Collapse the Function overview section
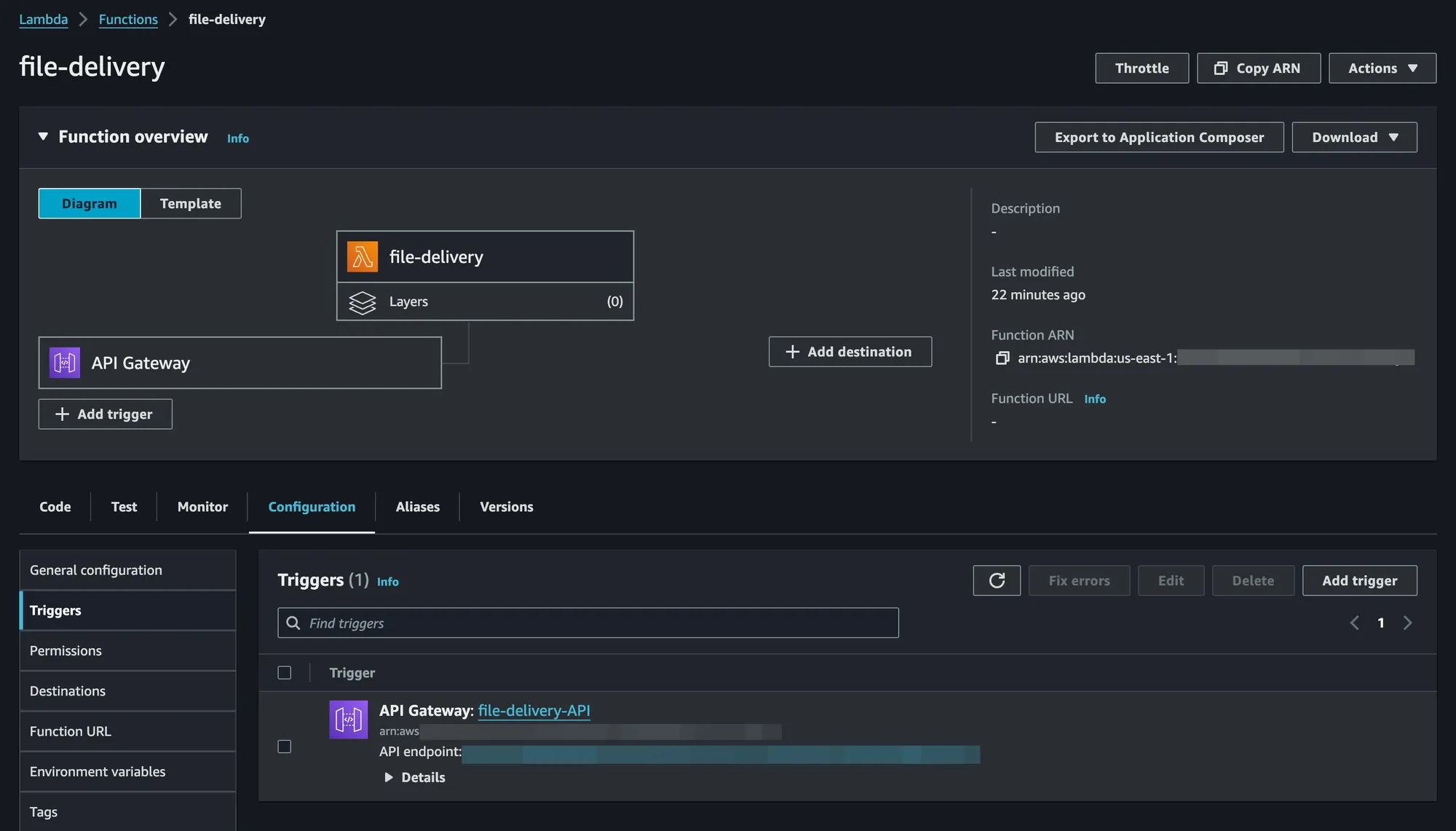Image resolution: width=1456 pixels, height=831 pixels. [43, 137]
